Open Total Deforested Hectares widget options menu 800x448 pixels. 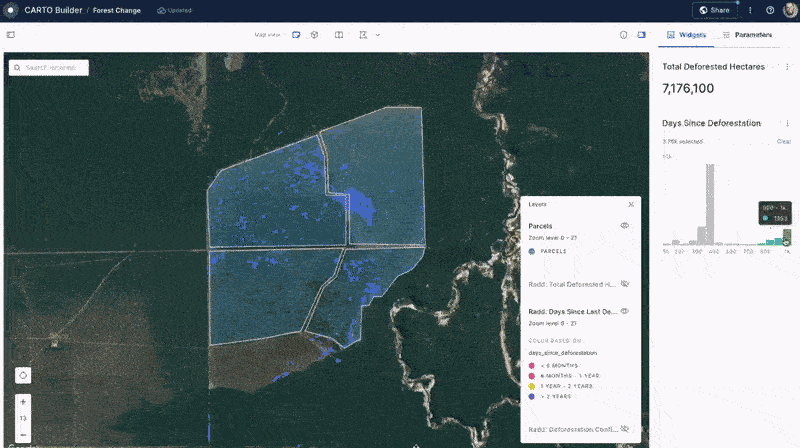tap(787, 67)
